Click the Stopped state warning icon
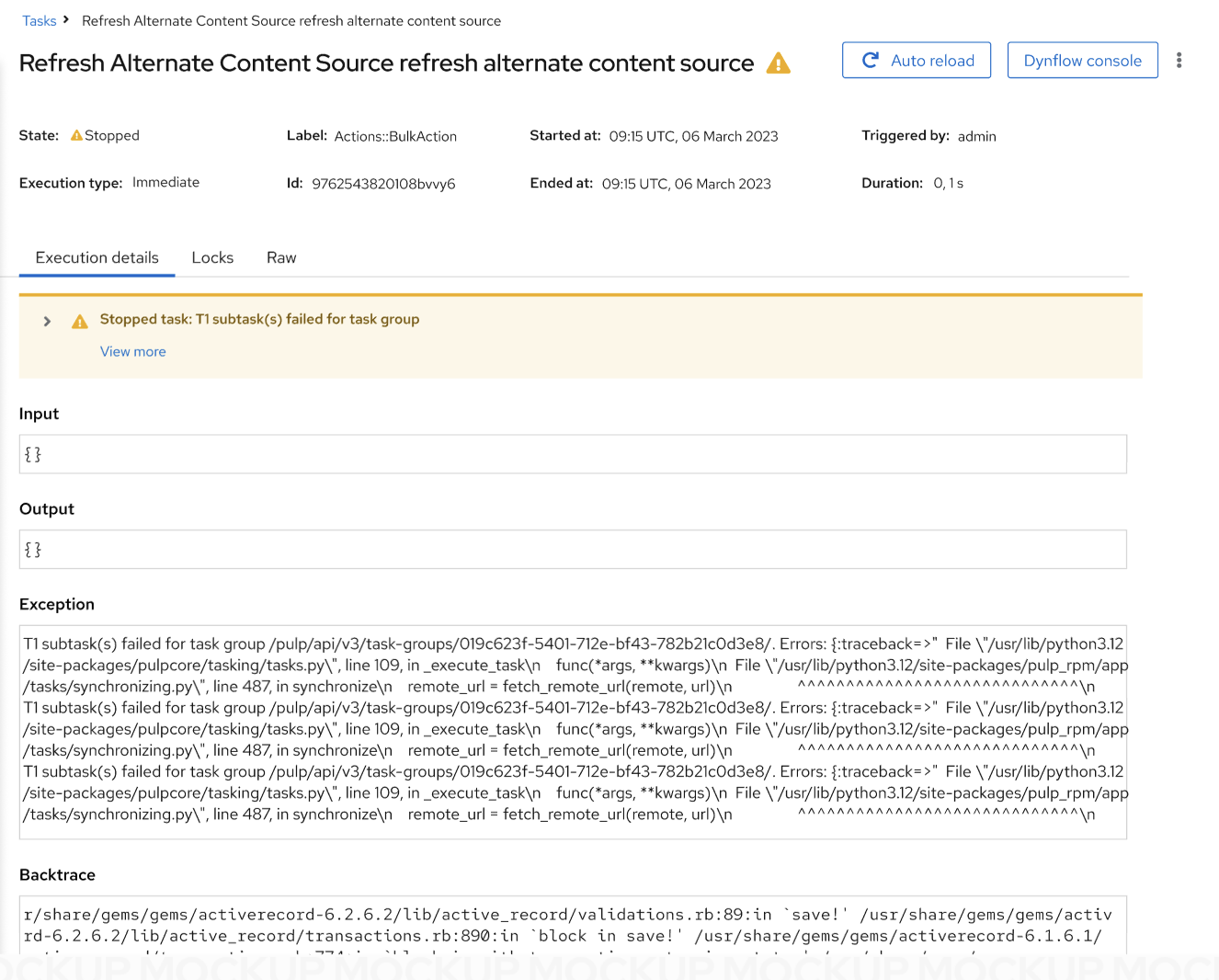The width and height of the screenshot is (1219, 980). [76, 135]
